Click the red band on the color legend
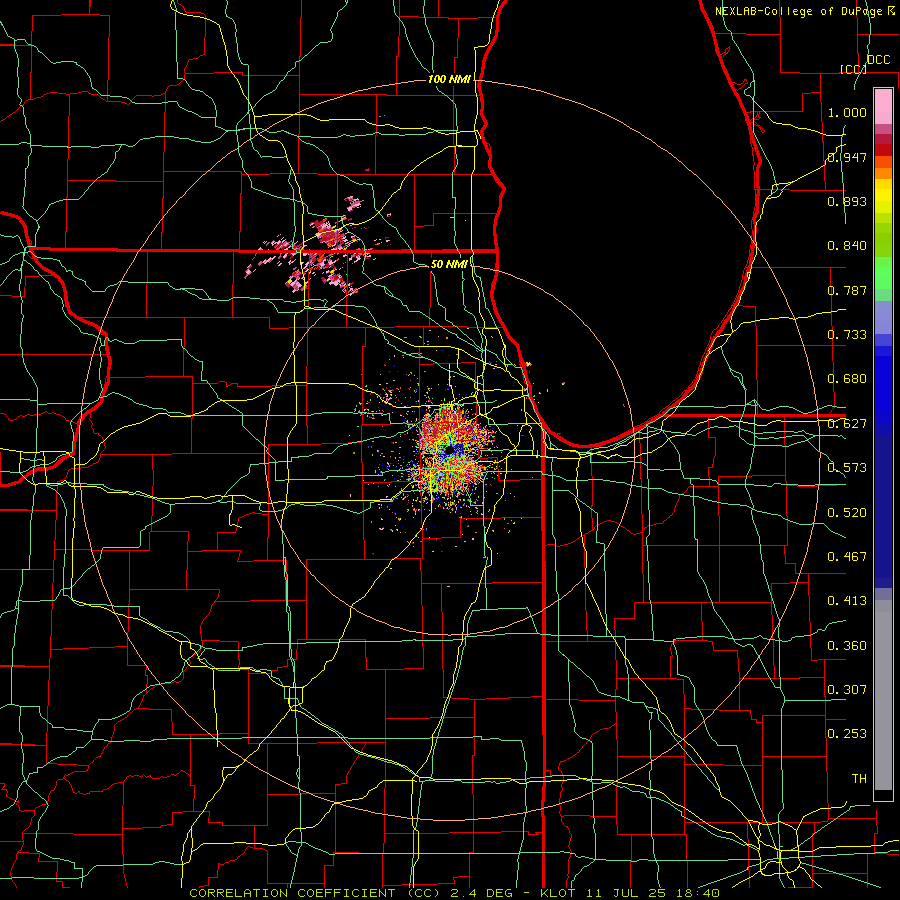Screen dimensions: 900x900 pyautogui.click(x=883, y=150)
